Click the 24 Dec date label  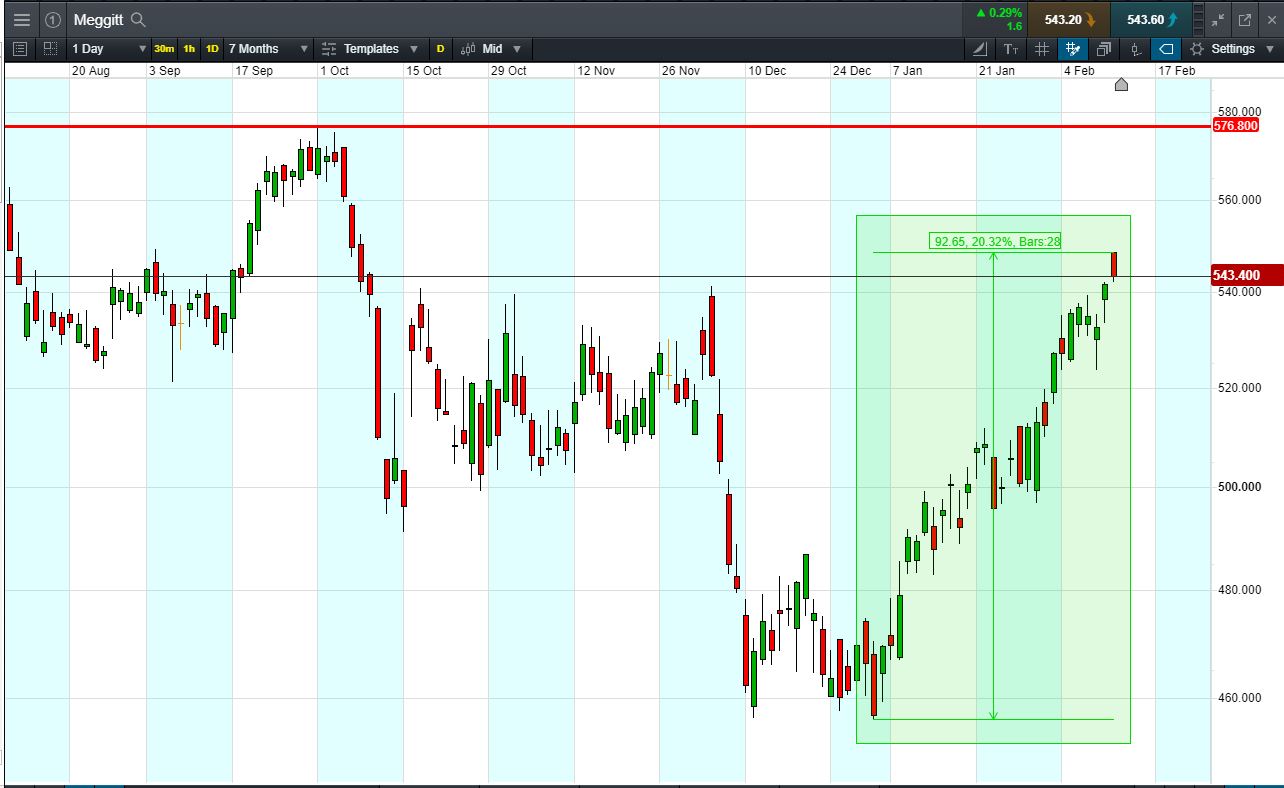click(x=852, y=71)
